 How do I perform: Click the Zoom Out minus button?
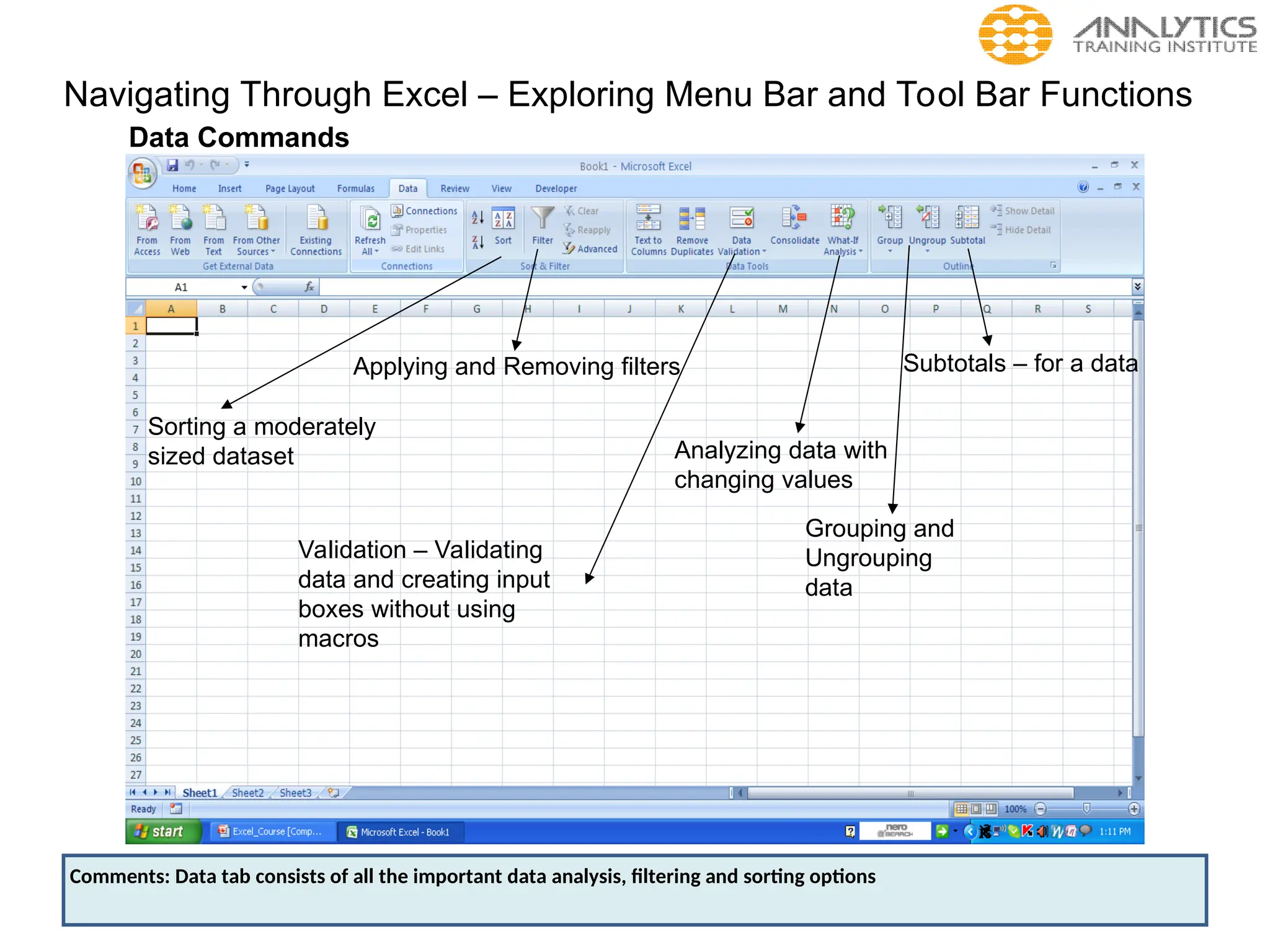click(x=1041, y=809)
